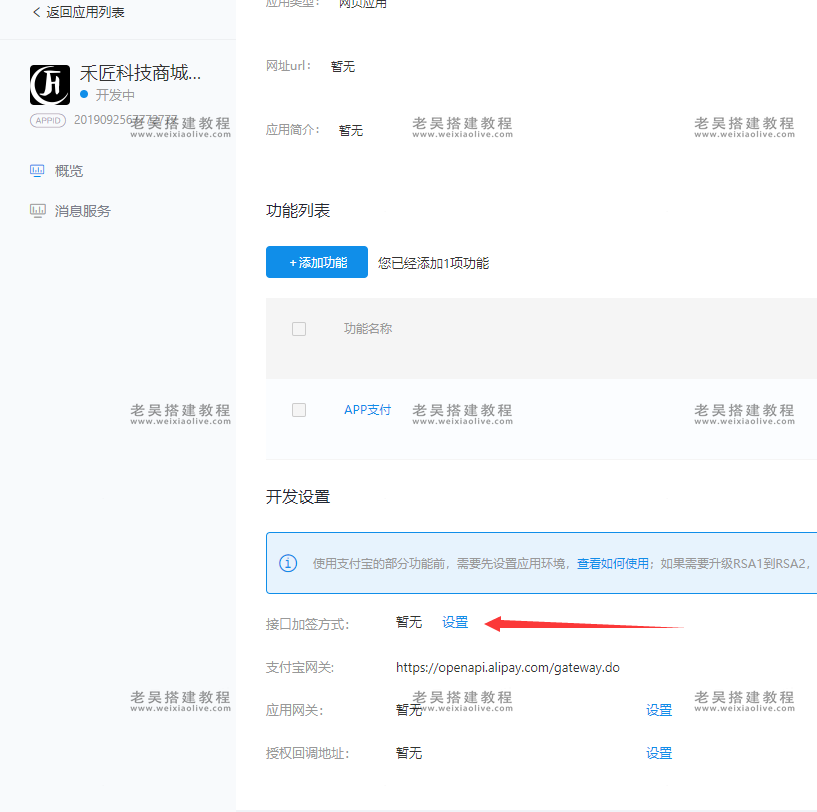Select the 概览 menu item
Image resolution: width=817 pixels, height=812 pixels.
(68, 170)
